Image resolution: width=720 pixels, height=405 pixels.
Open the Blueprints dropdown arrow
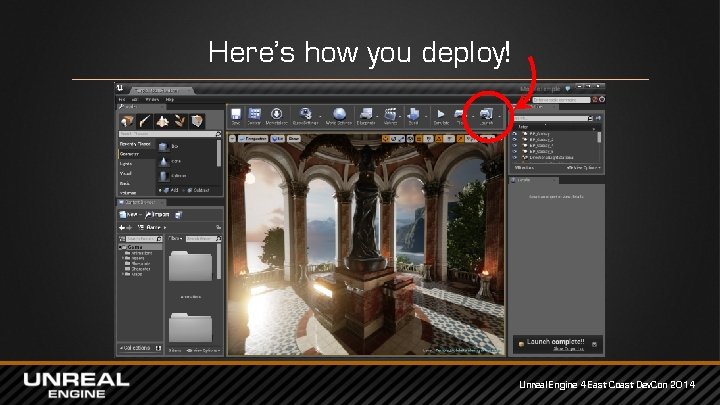378,117
